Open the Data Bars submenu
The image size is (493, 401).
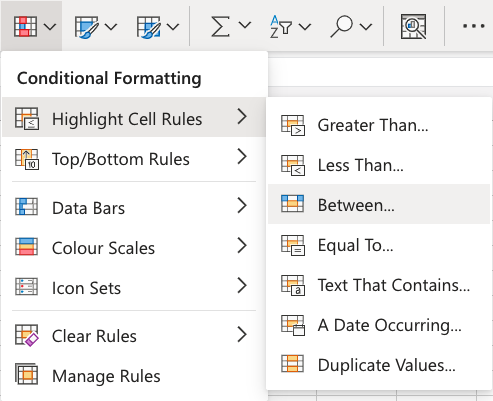tap(134, 207)
